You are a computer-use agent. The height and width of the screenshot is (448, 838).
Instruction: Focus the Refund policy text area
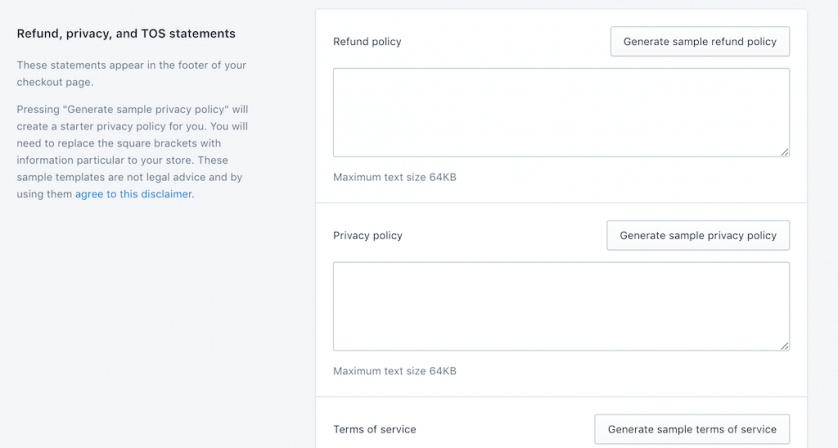pos(561,112)
